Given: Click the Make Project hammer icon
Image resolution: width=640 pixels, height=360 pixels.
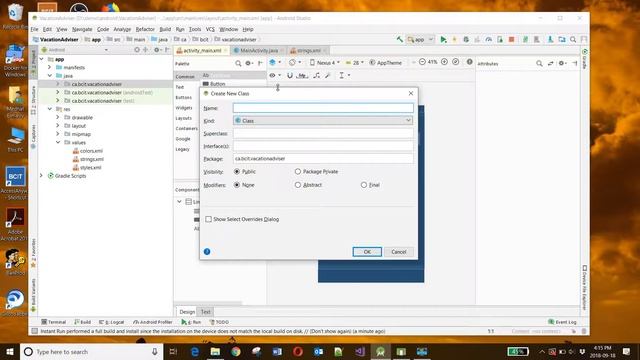Looking at the screenshot, I should 400,39.
